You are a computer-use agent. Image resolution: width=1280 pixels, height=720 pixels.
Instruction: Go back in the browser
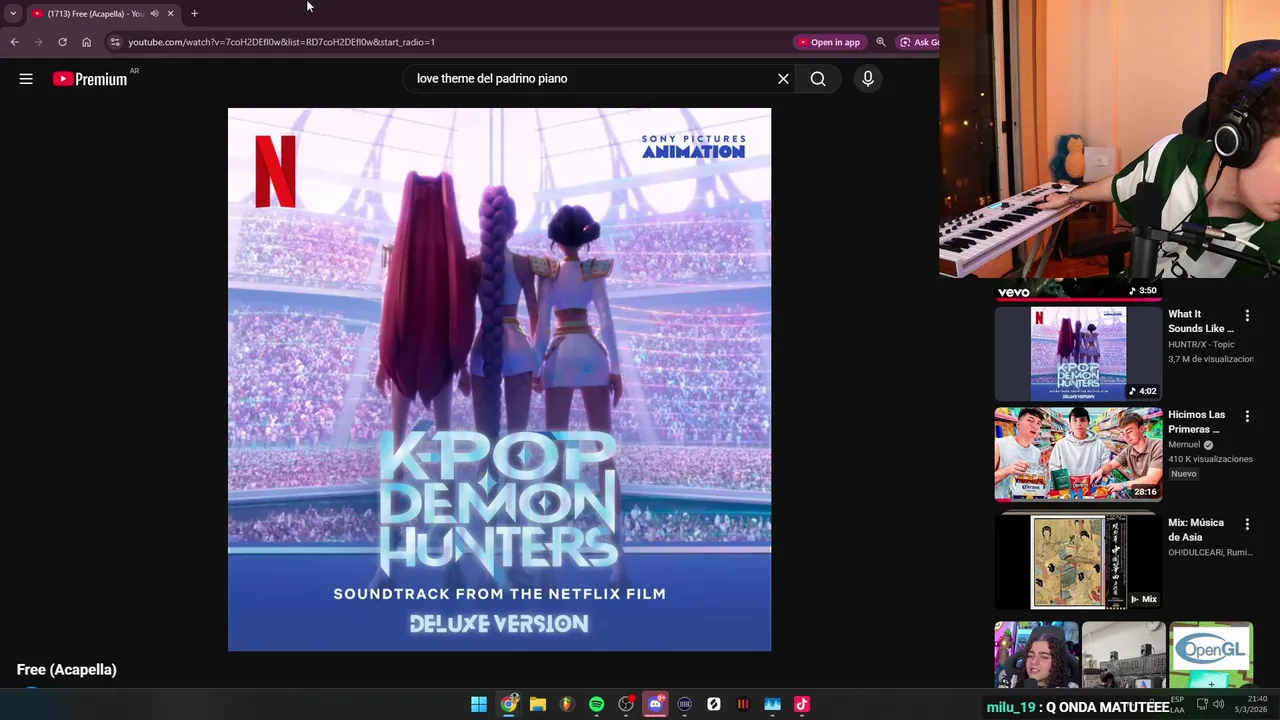tap(14, 42)
